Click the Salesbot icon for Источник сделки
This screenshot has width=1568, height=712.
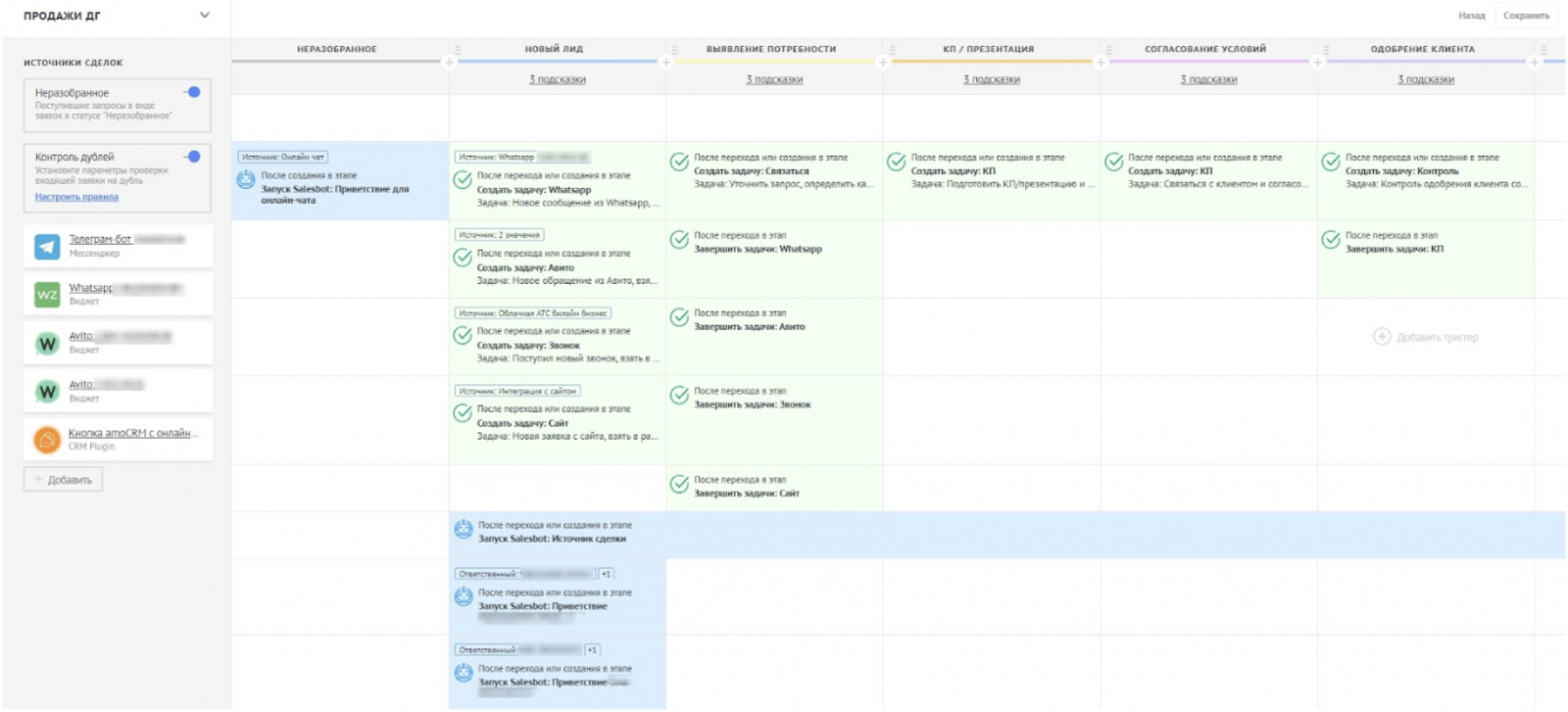pyautogui.click(x=464, y=530)
